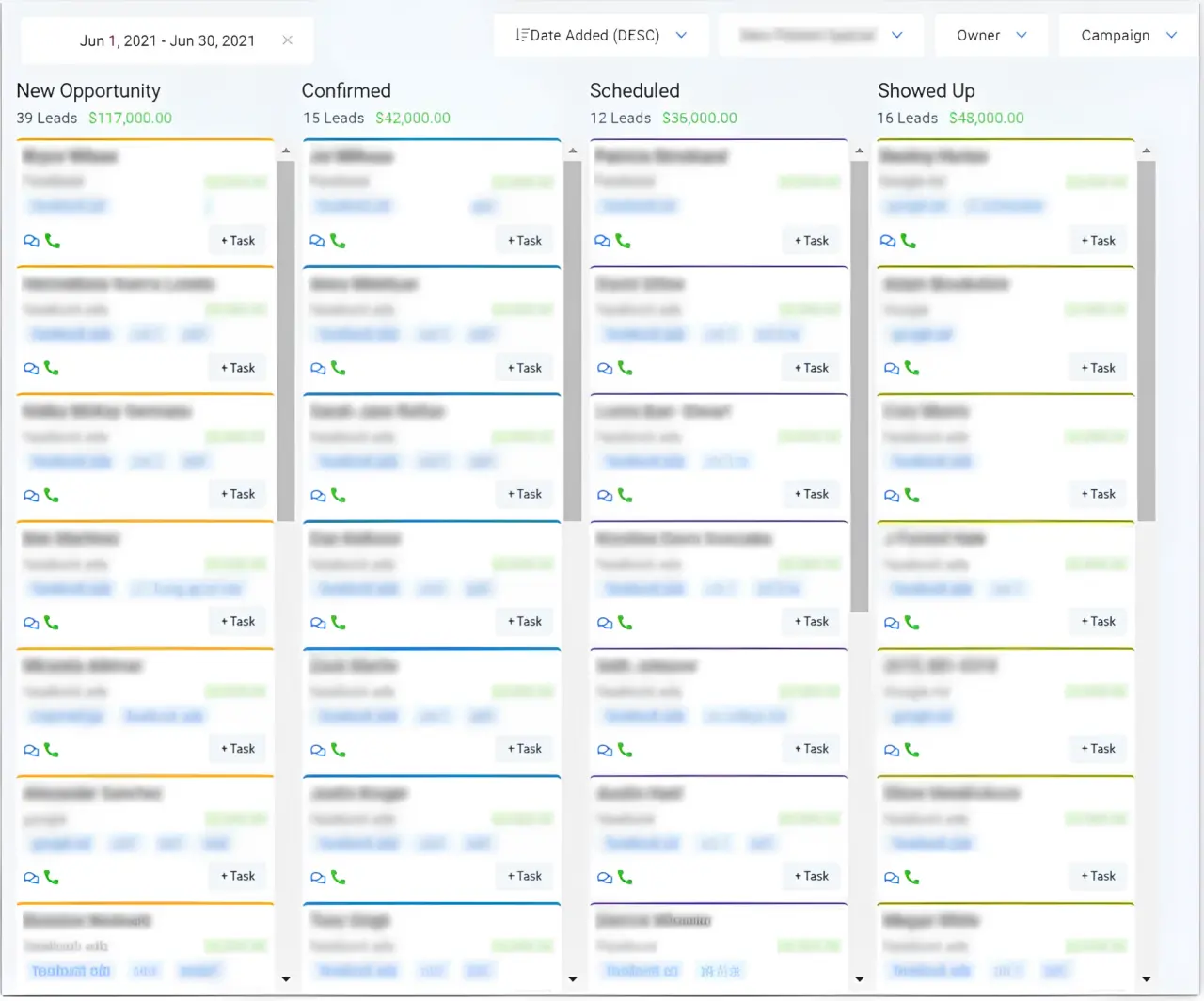Image resolution: width=1204 pixels, height=1001 pixels.
Task: Open chat icon on fourth New Opportunity card
Action: click(31, 624)
